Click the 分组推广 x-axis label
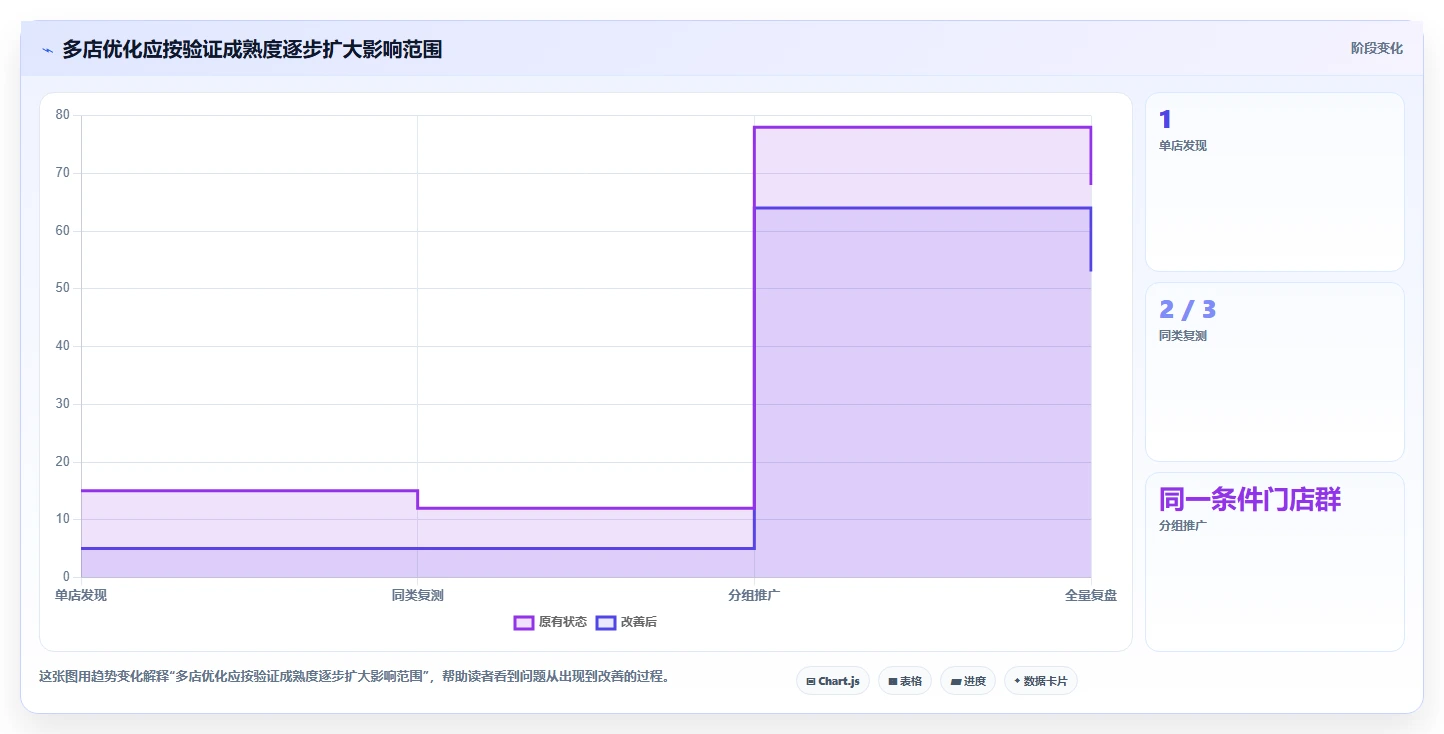The height and width of the screenshot is (734, 1444). pos(754,595)
